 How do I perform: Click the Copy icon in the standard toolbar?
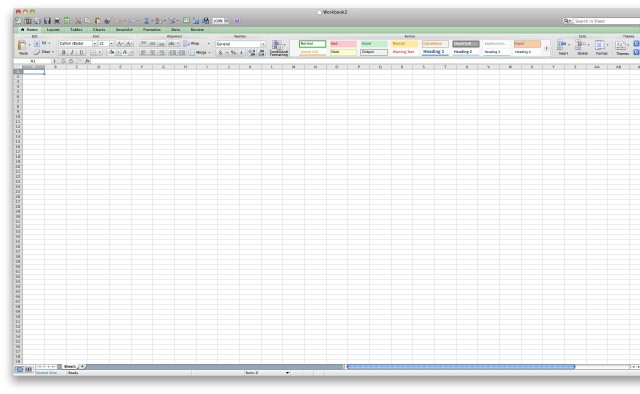87,21
